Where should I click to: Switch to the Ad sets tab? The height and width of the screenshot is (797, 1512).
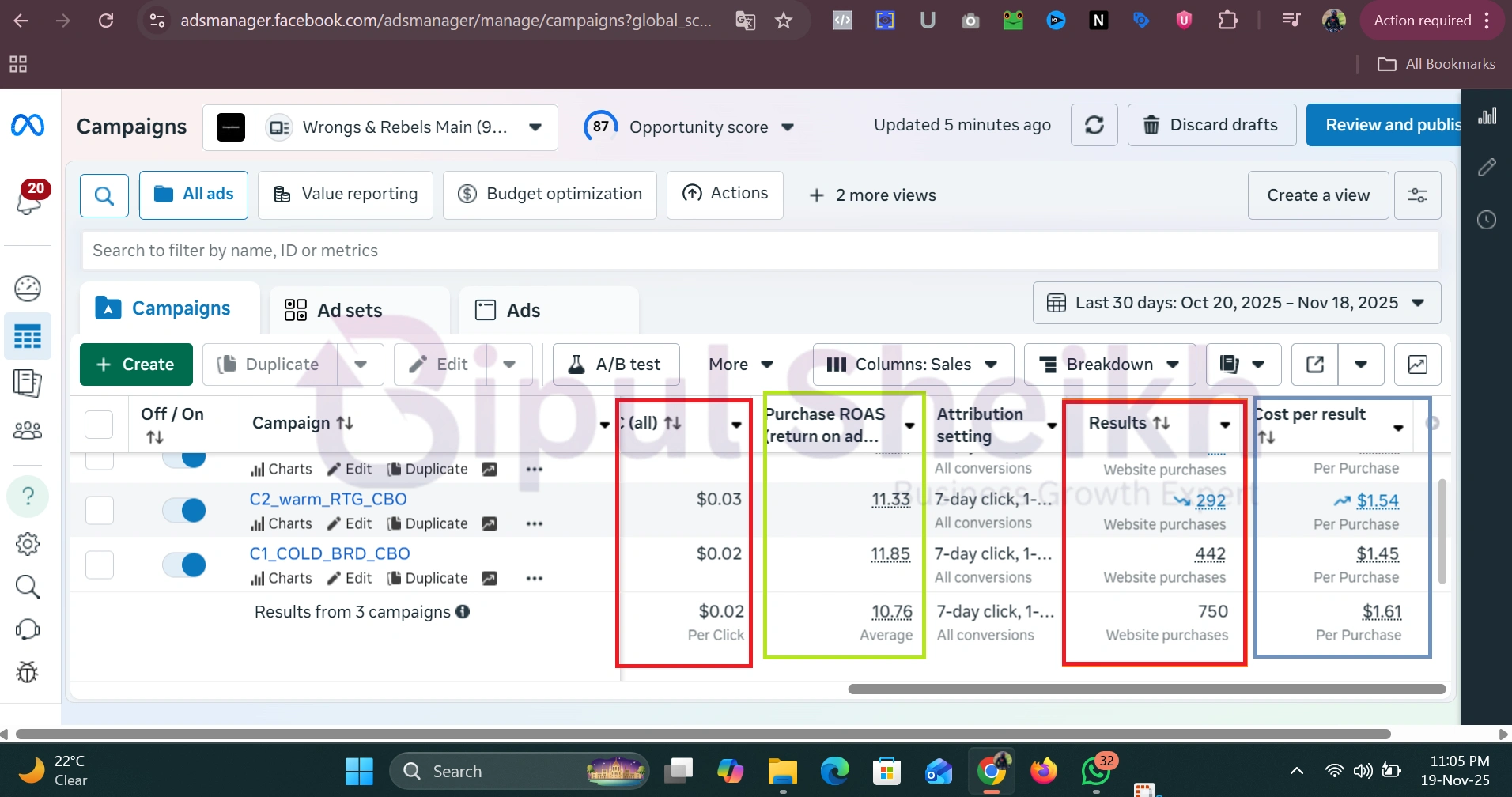click(x=349, y=311)
